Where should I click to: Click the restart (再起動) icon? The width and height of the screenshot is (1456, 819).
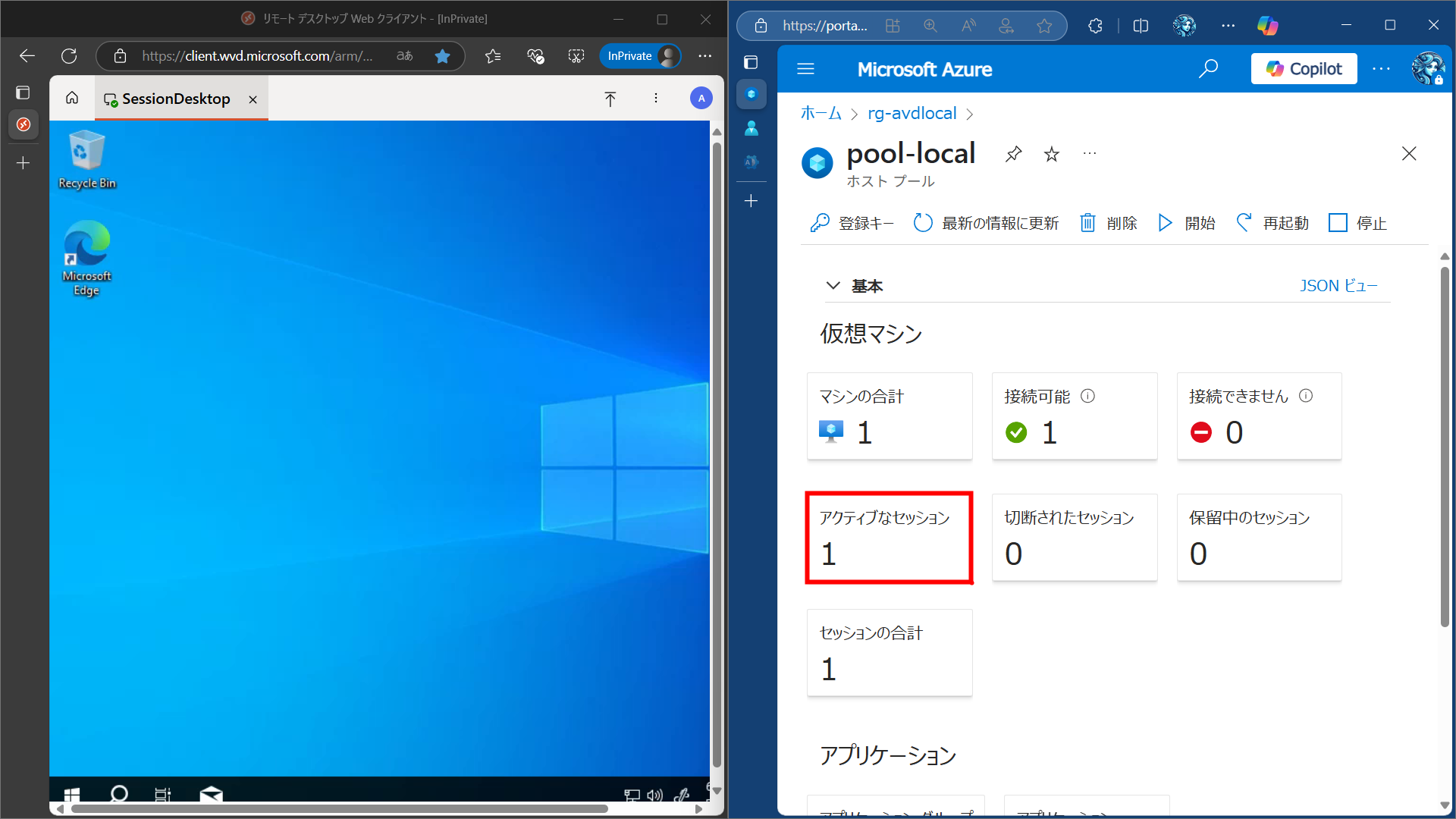coord(1244,223)
